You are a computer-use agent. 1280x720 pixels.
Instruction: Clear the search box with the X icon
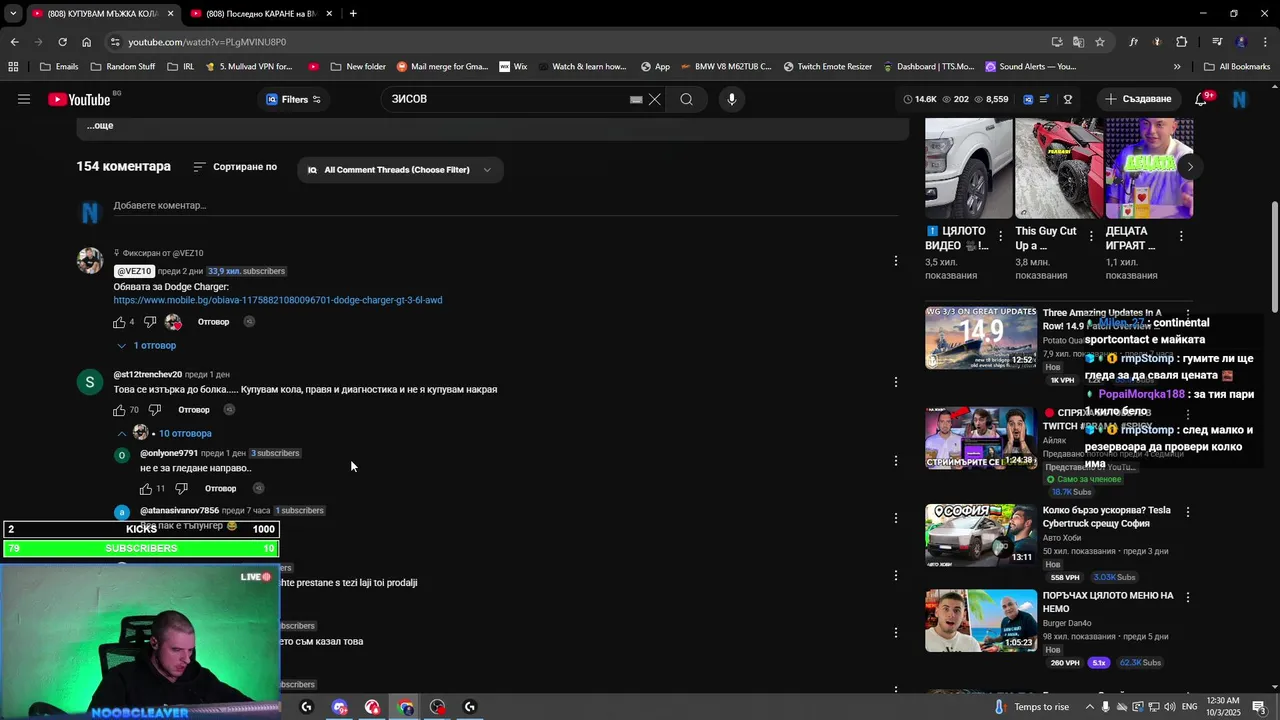tap(655, 99)
